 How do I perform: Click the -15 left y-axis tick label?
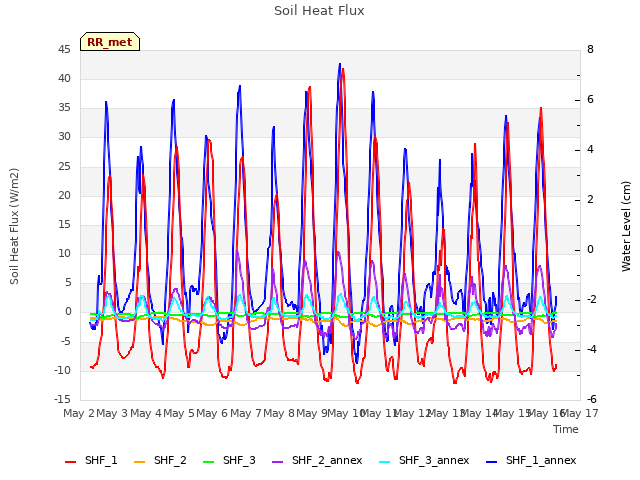(x=62, y=399)
